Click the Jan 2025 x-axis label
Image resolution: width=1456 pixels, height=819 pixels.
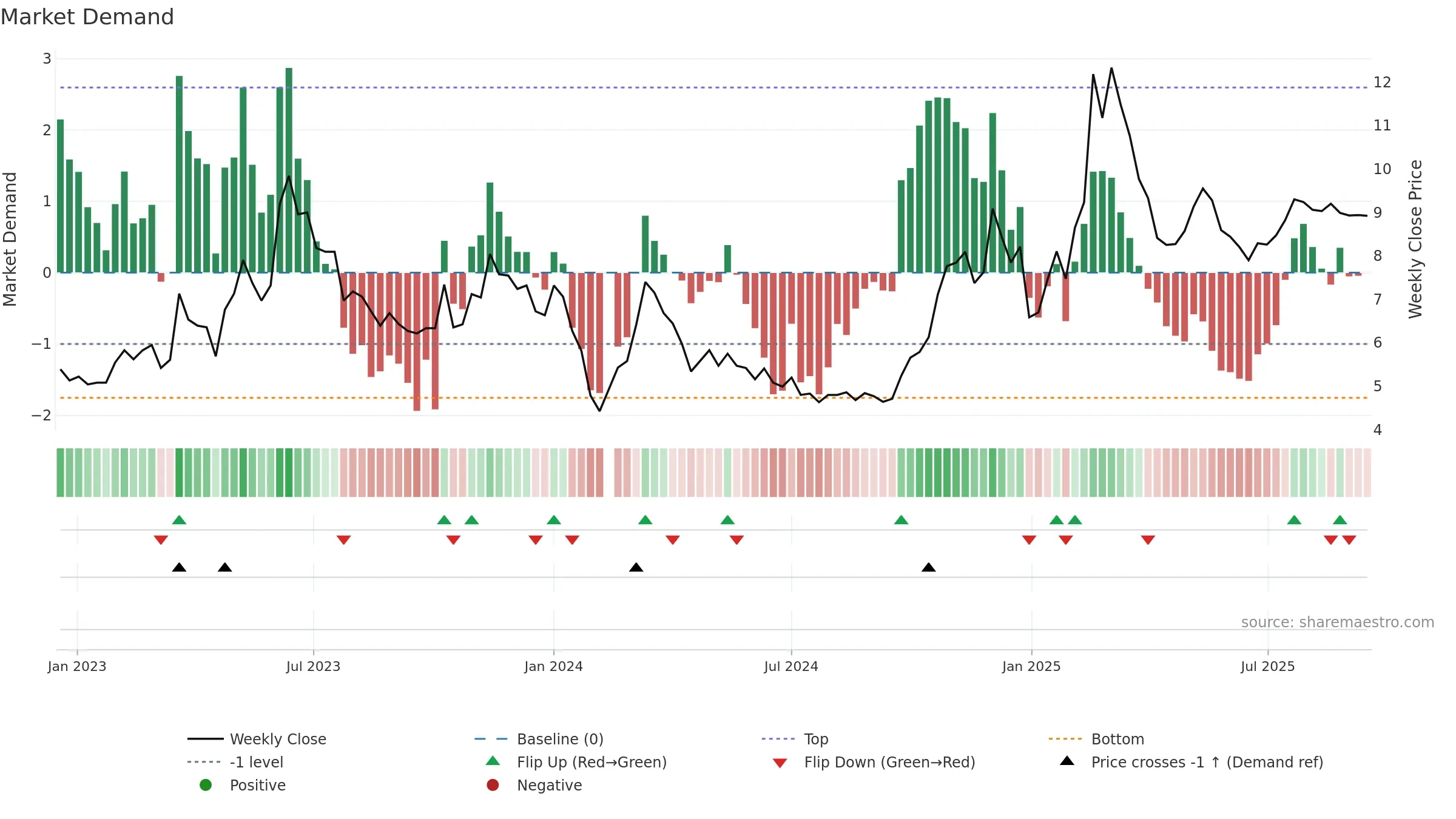(x=1031, y=666)
